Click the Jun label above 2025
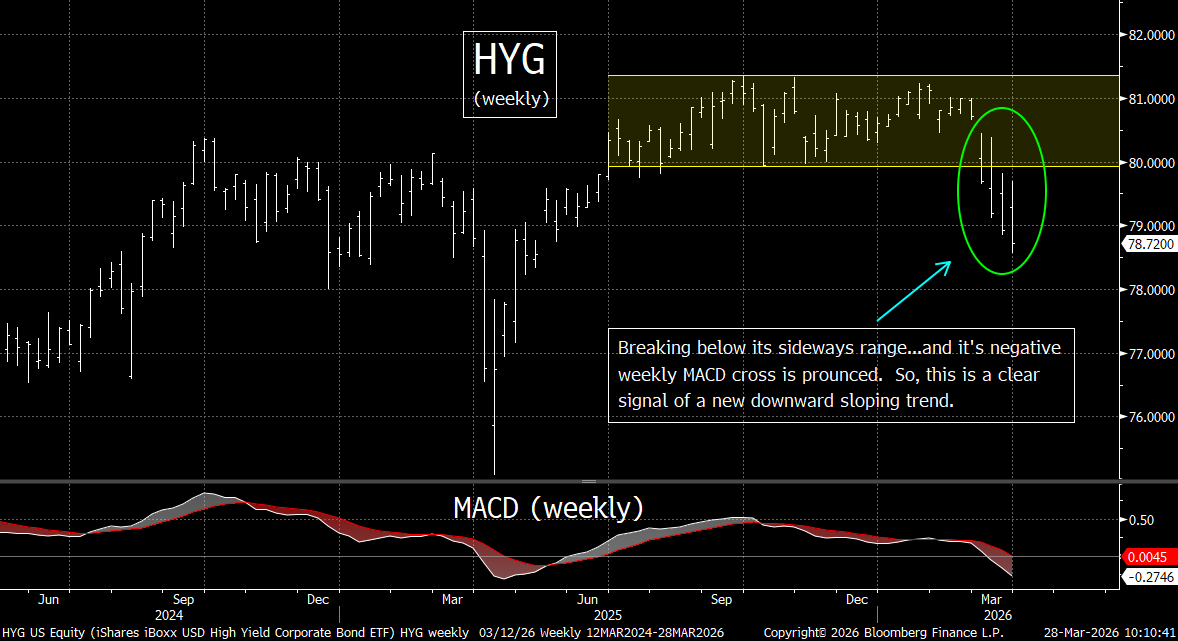 coord(587,599)
